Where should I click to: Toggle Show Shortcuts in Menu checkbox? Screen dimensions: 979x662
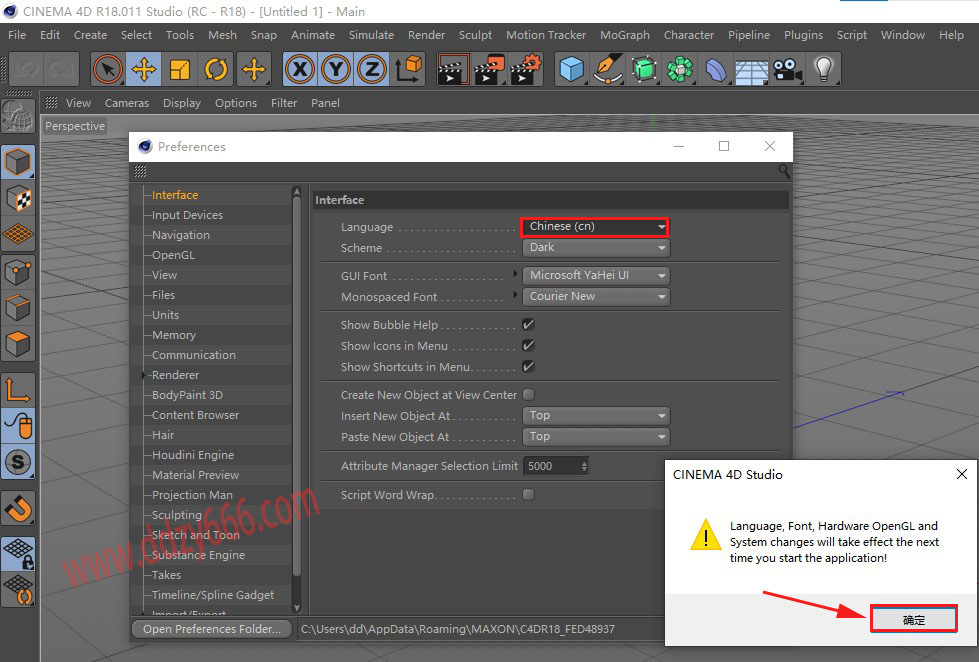[528, 367]
